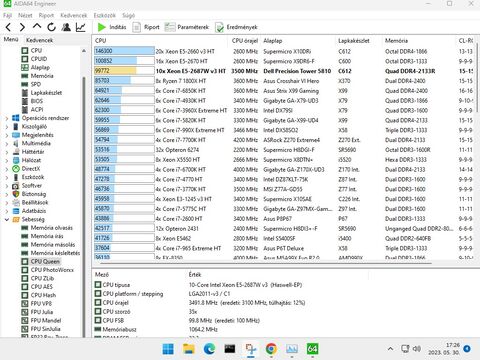Image resolution: width=480 pixels, height=360 pixels.
Task: Open the graph chart toolbar icon
Action: 81,27
